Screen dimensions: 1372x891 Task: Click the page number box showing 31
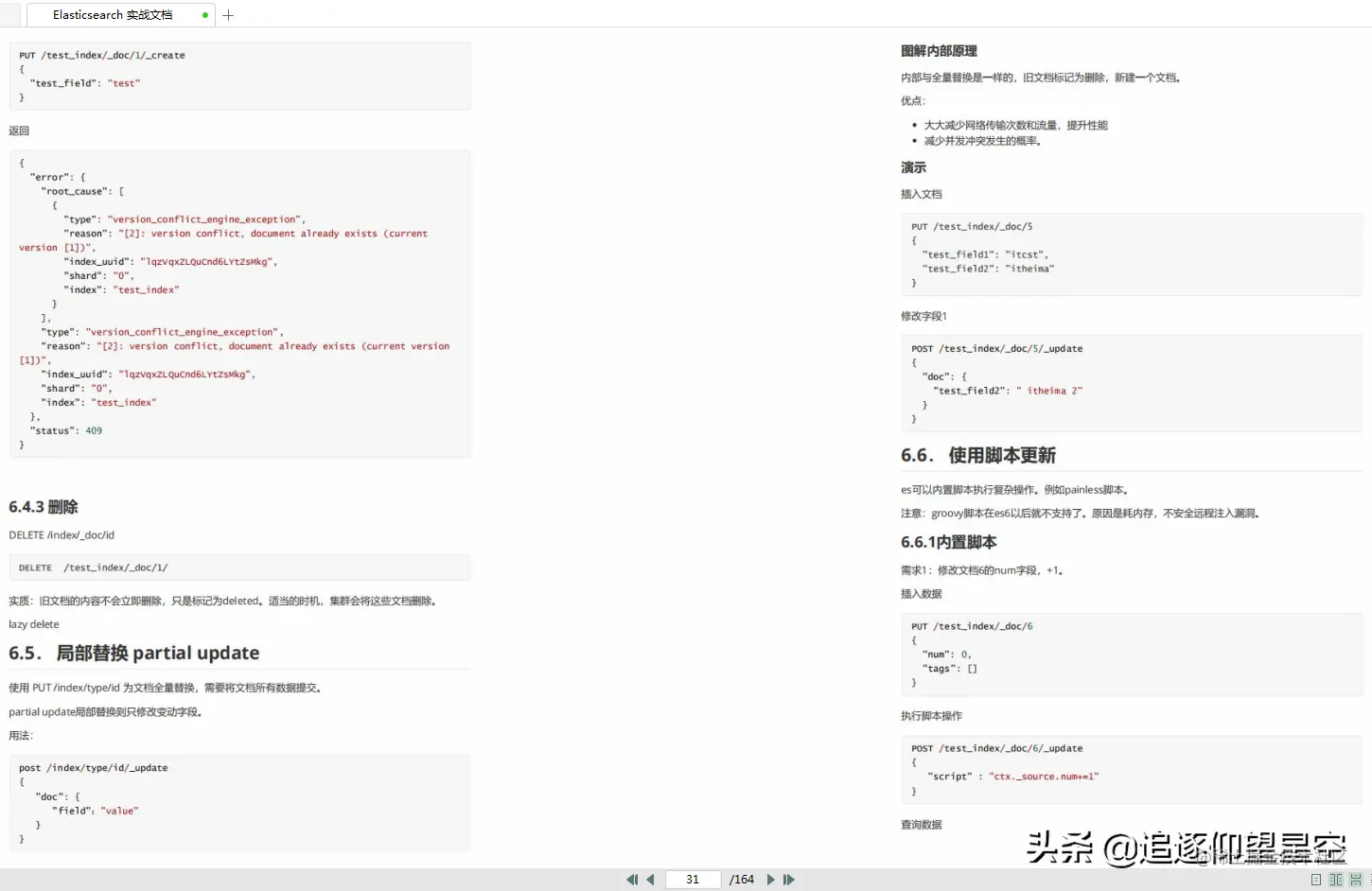[x=693, y=879]
